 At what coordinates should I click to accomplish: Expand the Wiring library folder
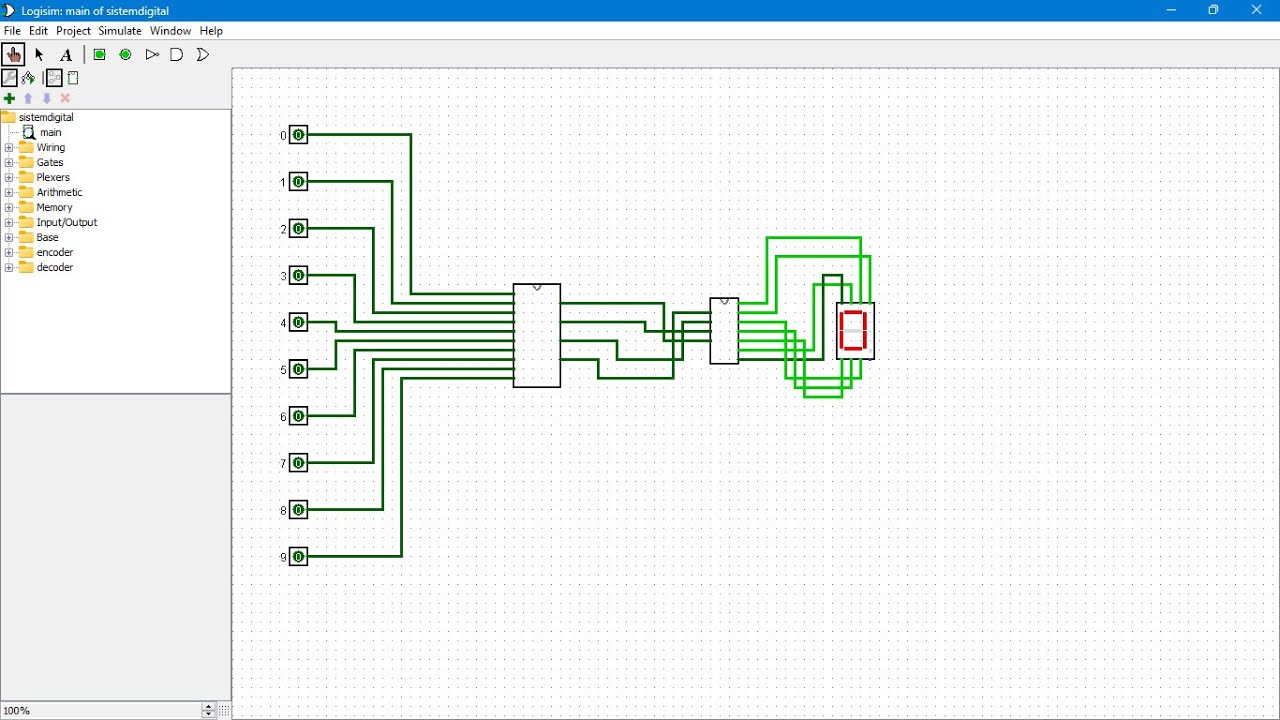(9, 148)
